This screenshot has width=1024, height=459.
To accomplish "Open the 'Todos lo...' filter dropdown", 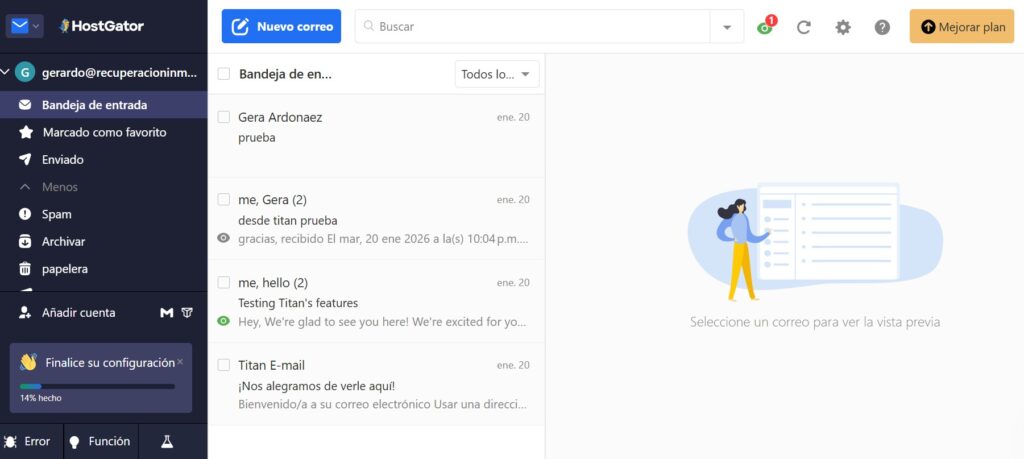I will [497, 74].
